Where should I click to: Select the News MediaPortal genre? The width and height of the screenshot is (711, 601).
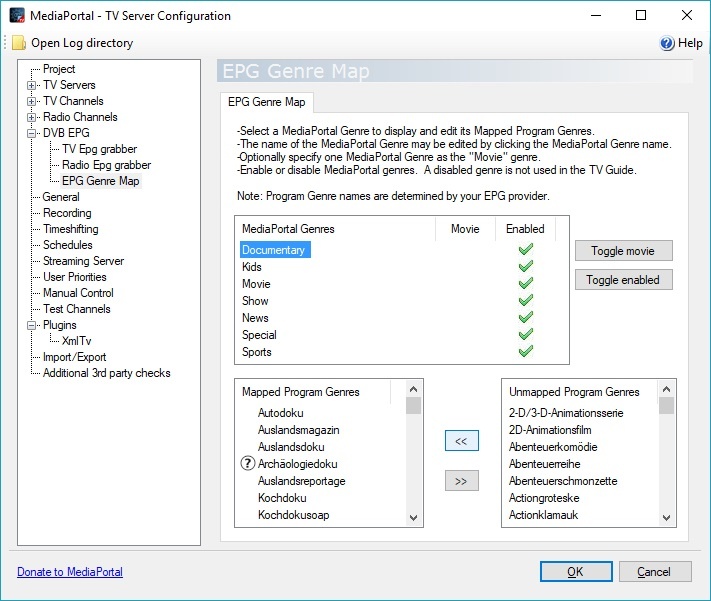[x=255, y=318]
